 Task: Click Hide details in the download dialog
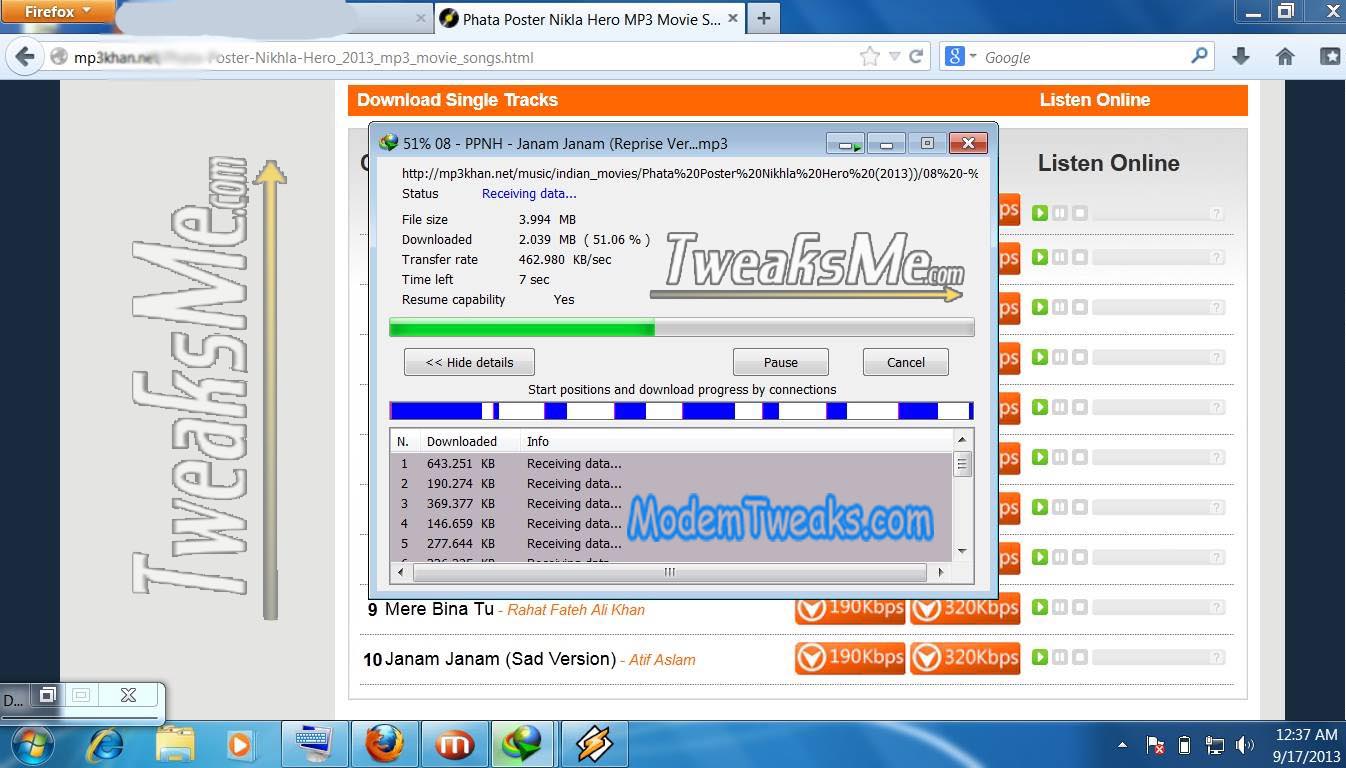pos(469,362)
